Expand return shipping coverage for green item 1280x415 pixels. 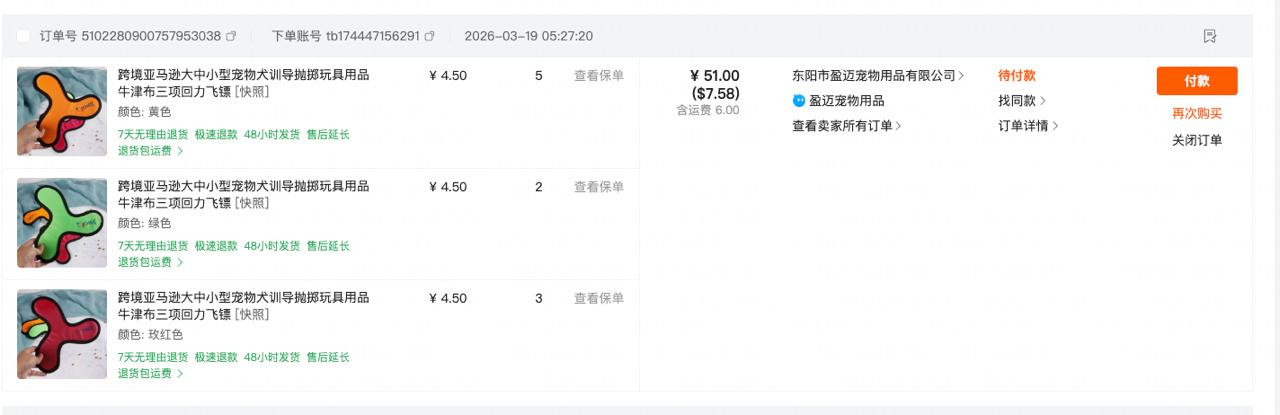coord(151,262)
